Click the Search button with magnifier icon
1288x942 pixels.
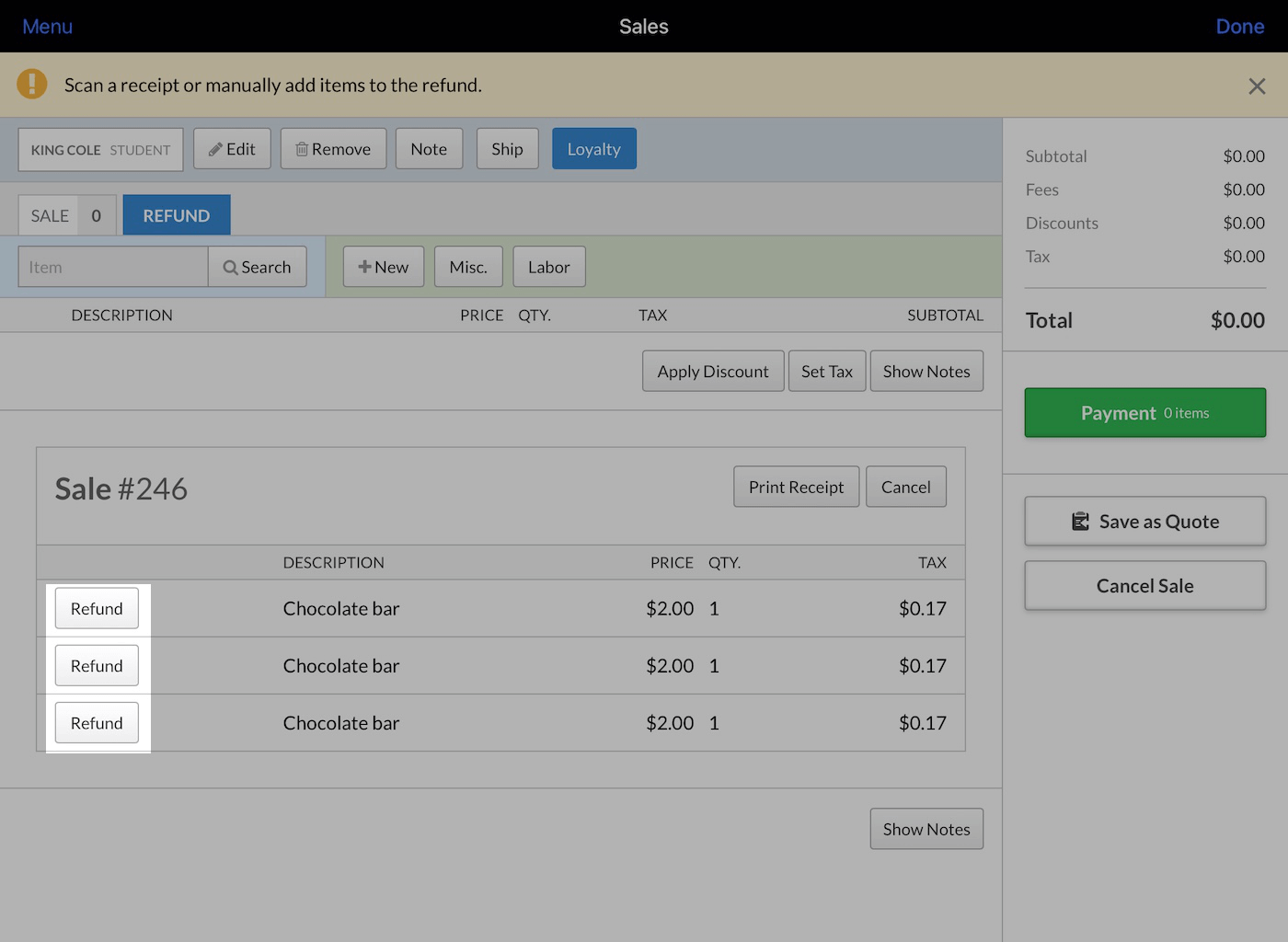[x=258, y=267]
